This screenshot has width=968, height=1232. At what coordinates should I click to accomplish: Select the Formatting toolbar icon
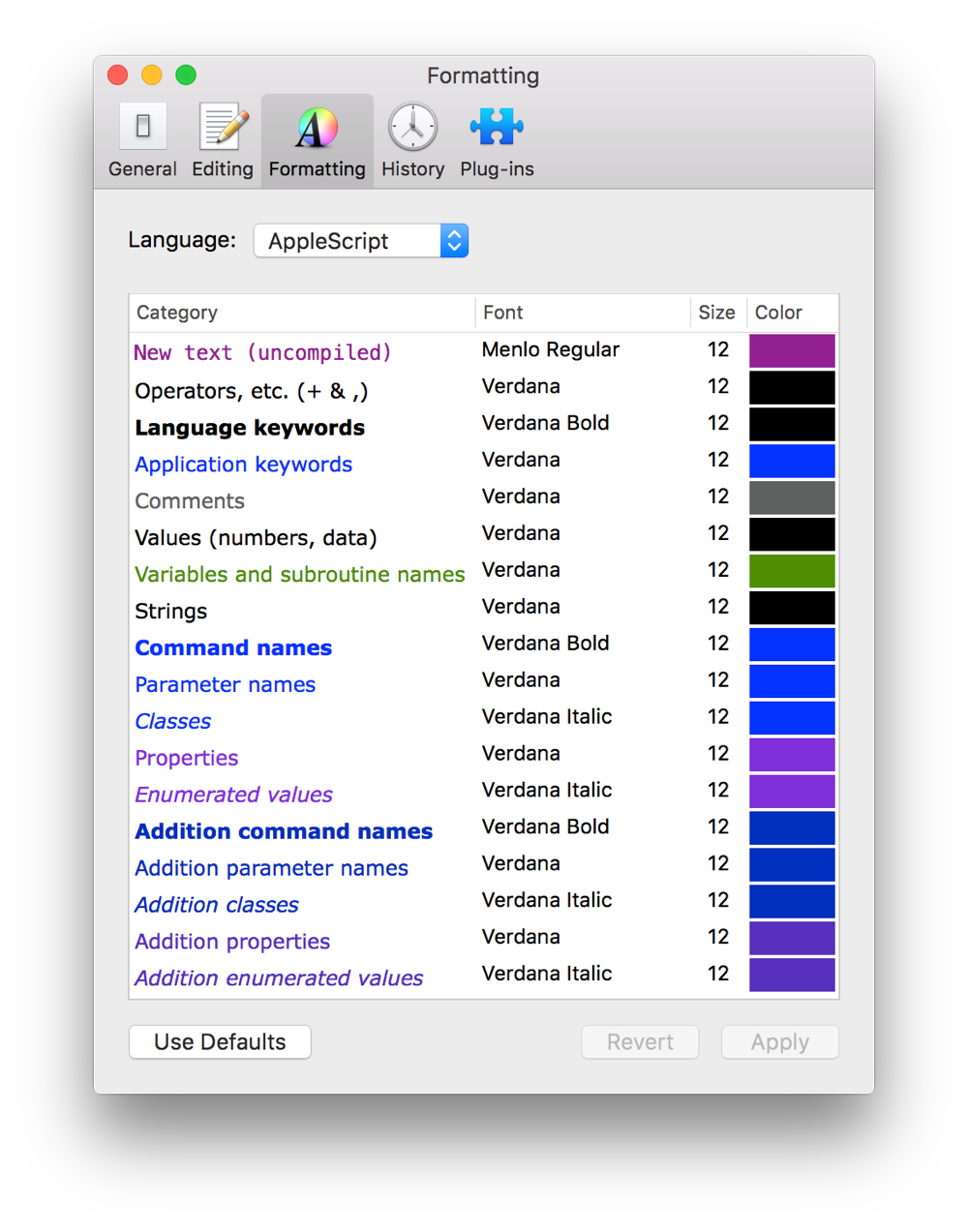tap(317, 138)
